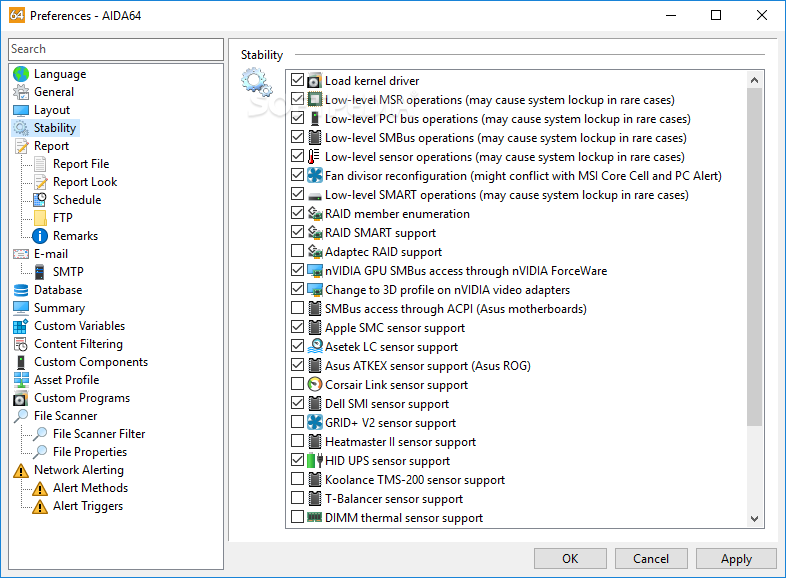Click 'Apple SMC sensor support' text

pyautogui.click(x=395, y=328)
